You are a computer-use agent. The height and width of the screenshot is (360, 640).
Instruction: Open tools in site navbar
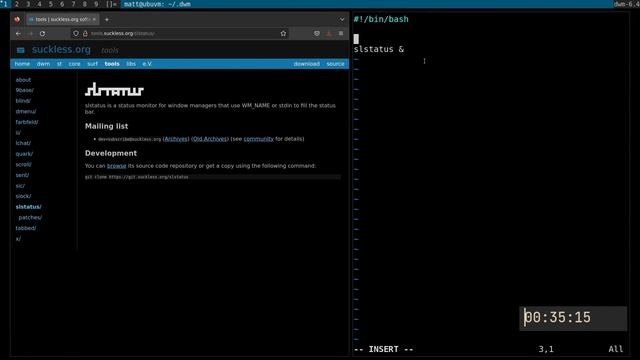pos(112,64)
